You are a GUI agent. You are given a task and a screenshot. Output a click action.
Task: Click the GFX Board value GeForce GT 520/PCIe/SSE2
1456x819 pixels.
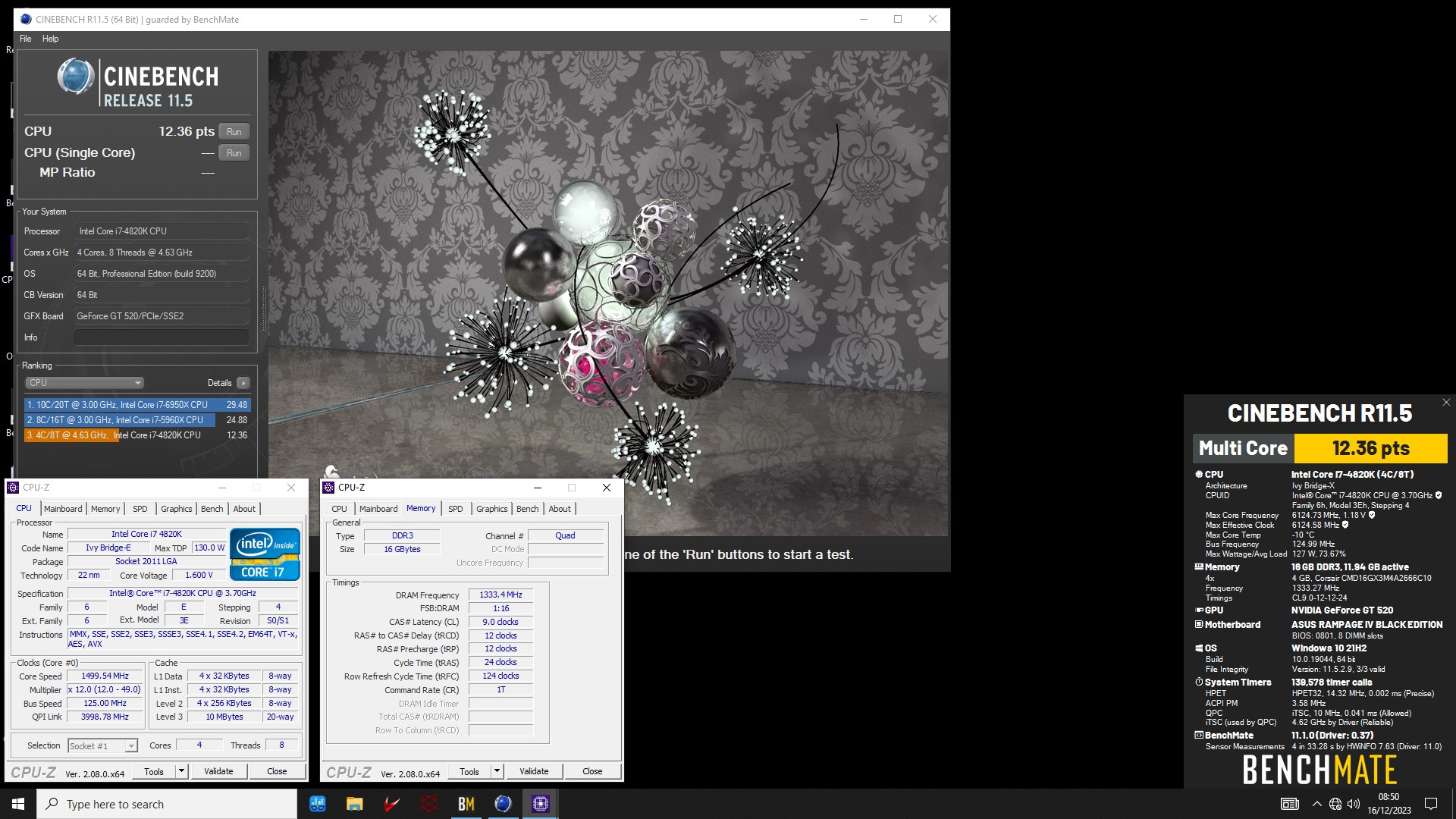pos(161,316)
